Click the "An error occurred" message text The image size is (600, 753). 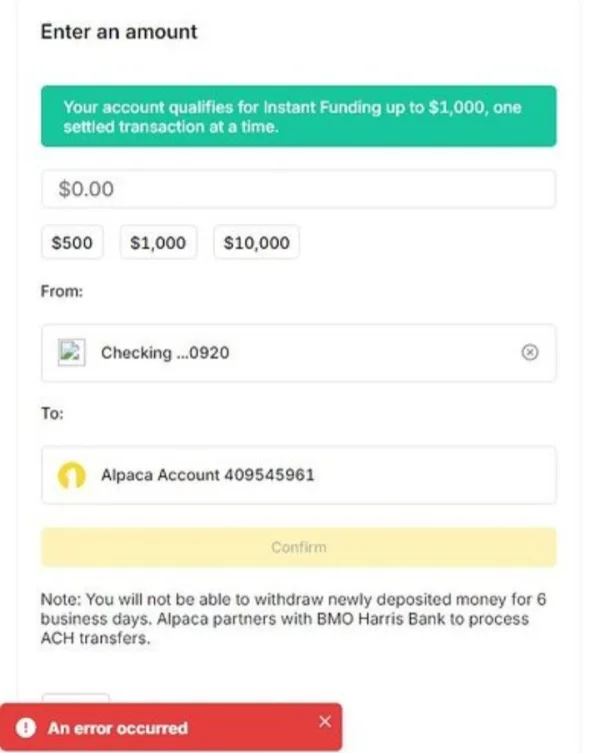(117, 728)
